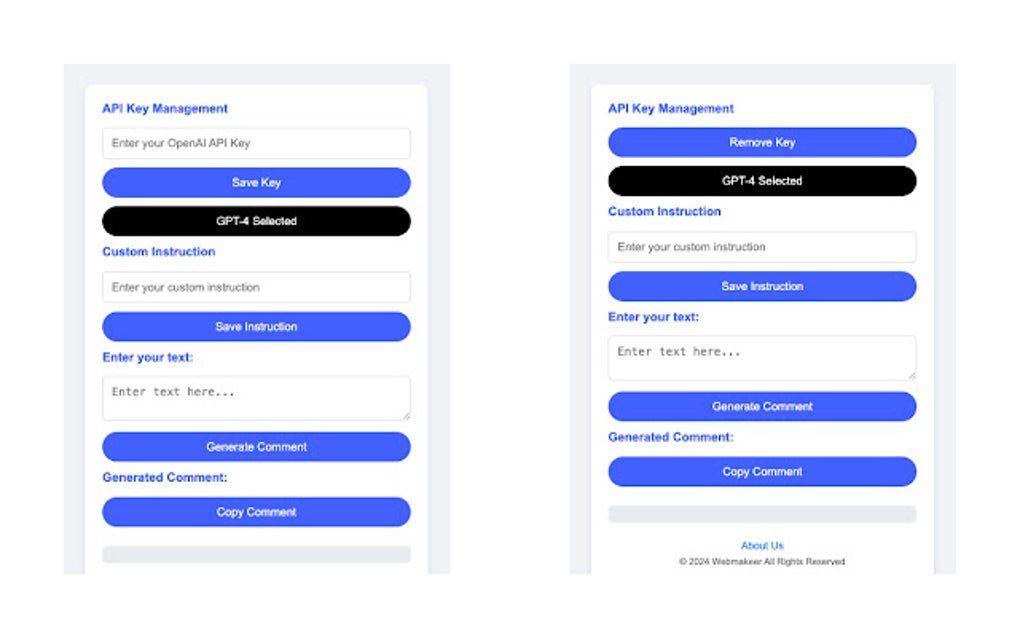Click the API Key Management heading

164,108
